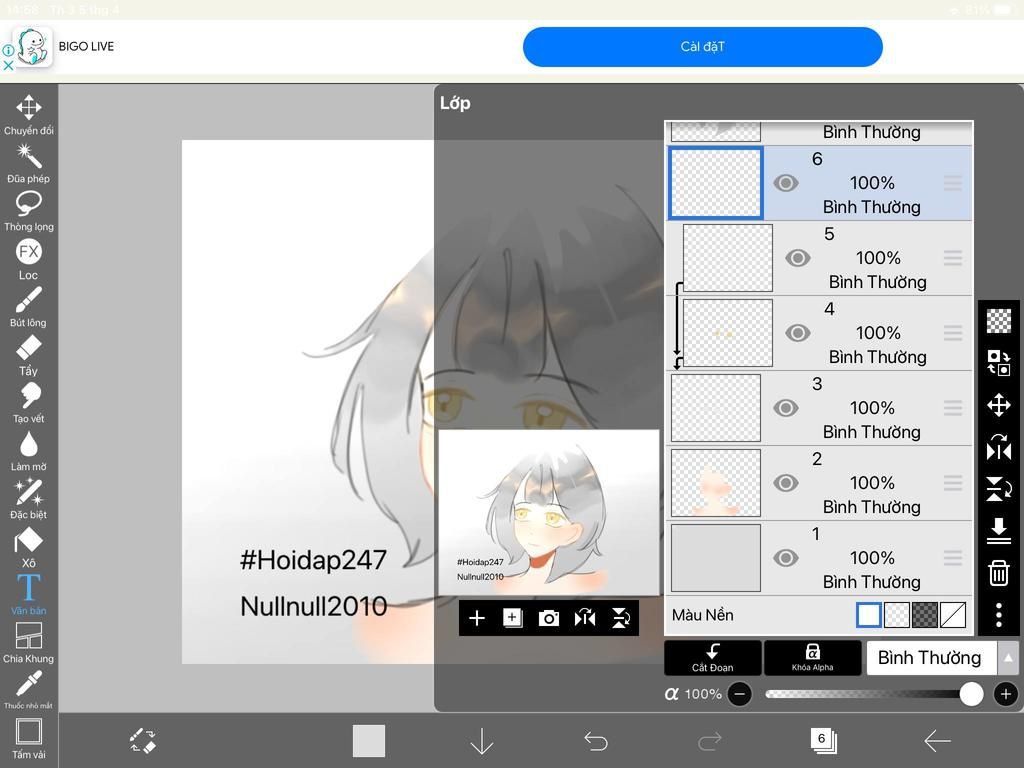Screen dimensions: 1024x768
Task: Open the Bình Thường blend mode dropdown
Action: point(930,658)
